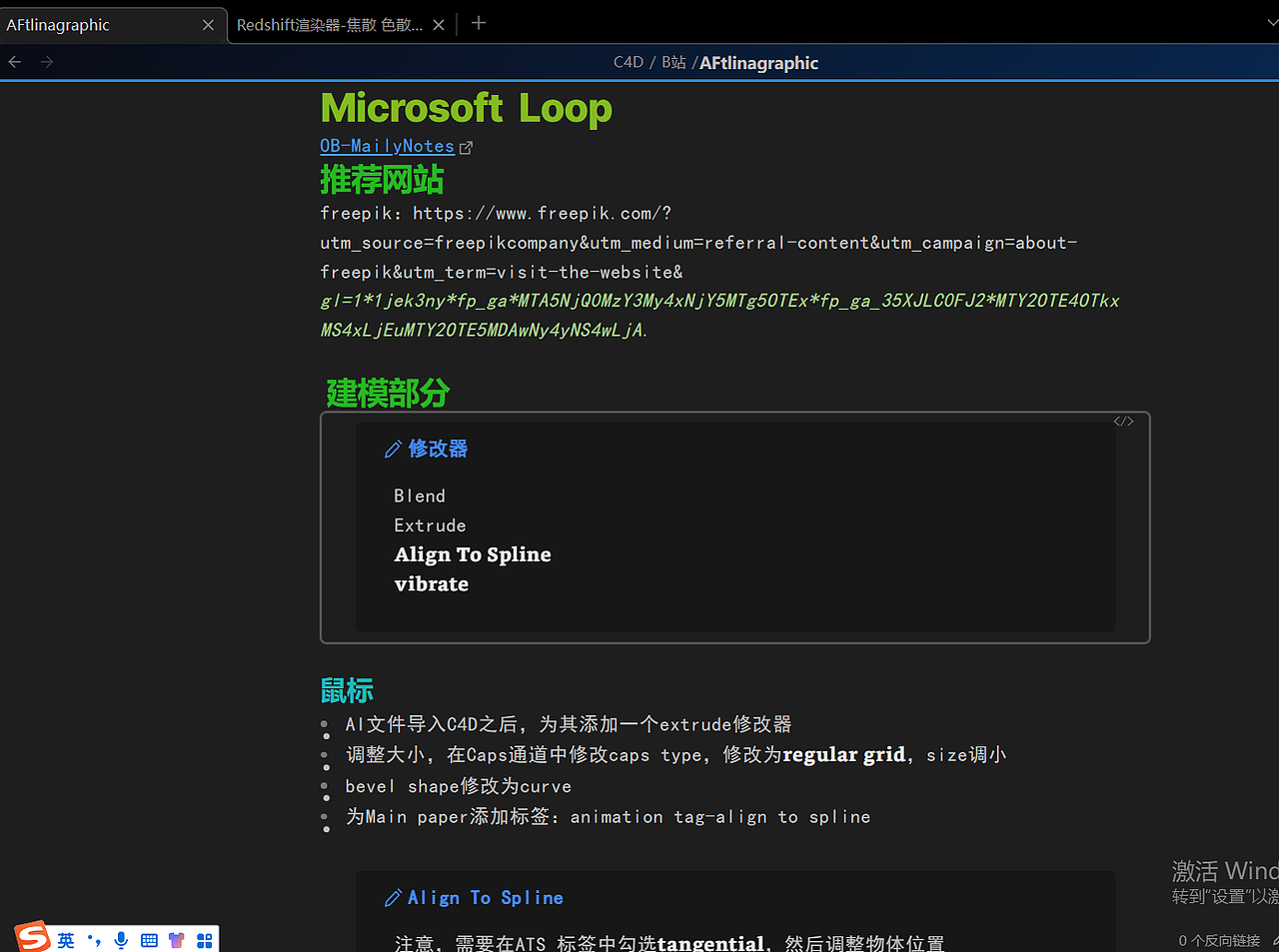
Task: Open the OB-MailyNotes link
Action: [x=386, y=145]
